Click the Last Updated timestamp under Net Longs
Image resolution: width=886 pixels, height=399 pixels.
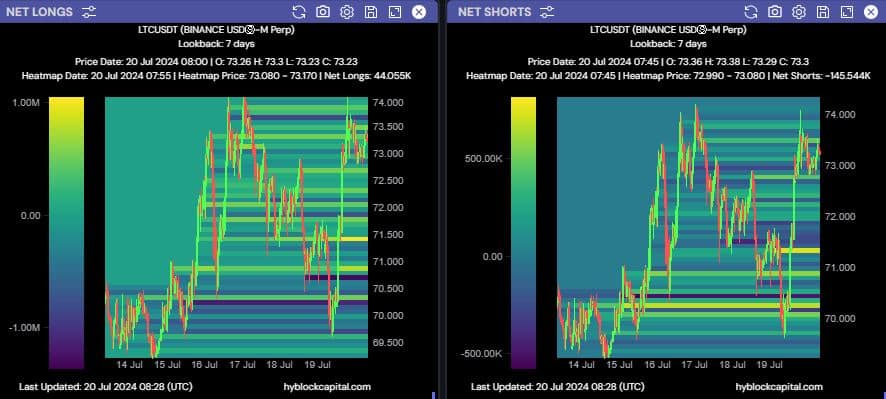[x=106, y=387]
